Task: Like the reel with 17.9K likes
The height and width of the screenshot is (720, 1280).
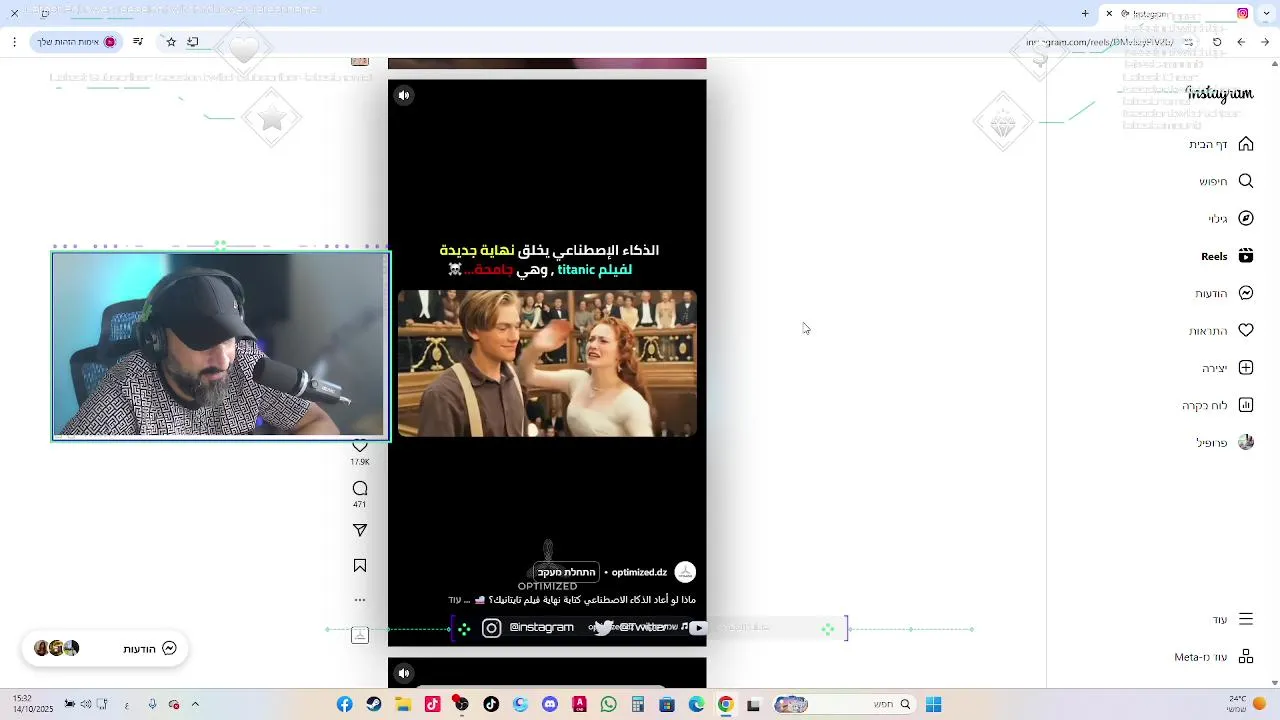Action: point(360,447)
